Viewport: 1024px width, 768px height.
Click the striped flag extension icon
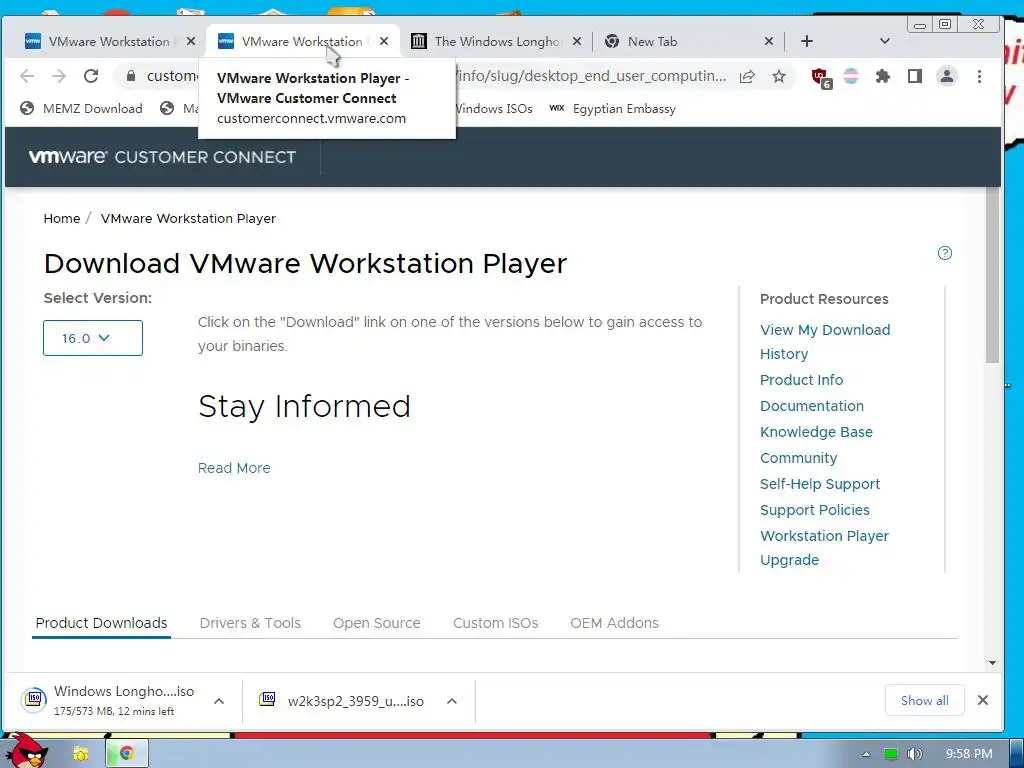(851, 76)
